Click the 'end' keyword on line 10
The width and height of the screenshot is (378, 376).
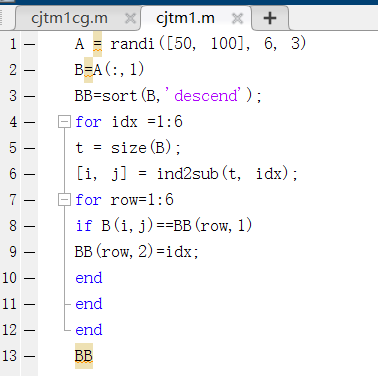click(89, 278)
